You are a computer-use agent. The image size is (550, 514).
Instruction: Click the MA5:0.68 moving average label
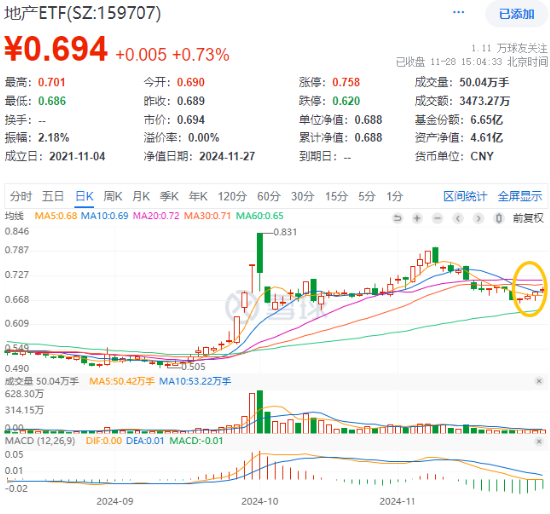click(56, 216)
